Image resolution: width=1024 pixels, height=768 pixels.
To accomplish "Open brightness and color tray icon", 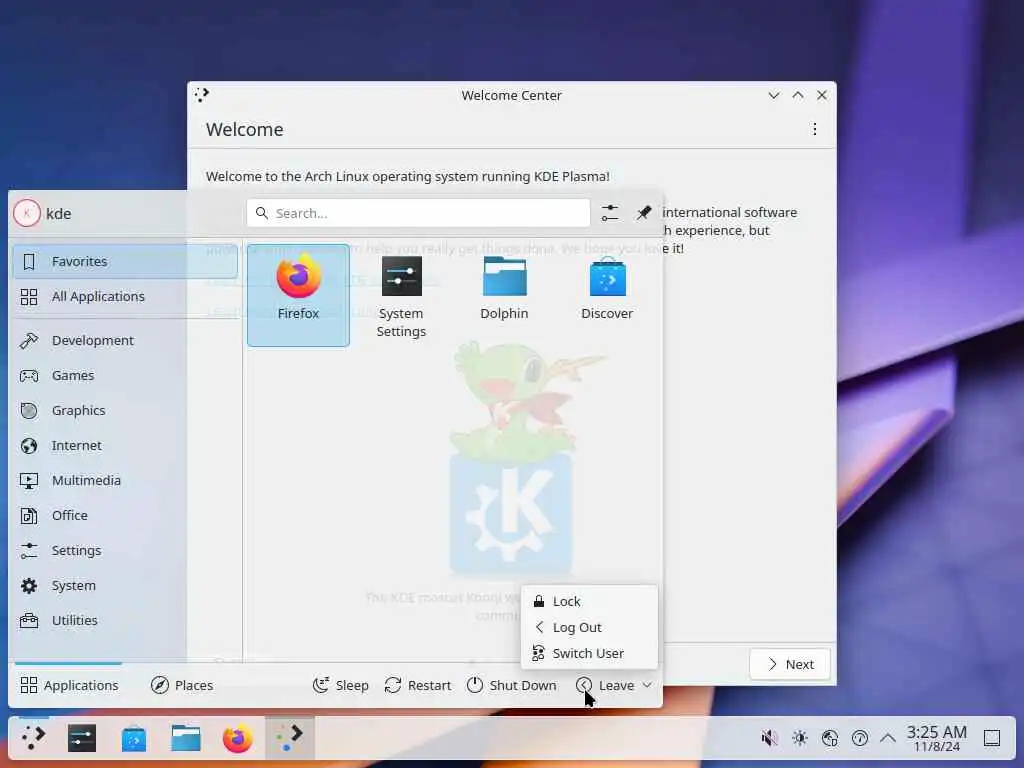I will coord(799,738).
